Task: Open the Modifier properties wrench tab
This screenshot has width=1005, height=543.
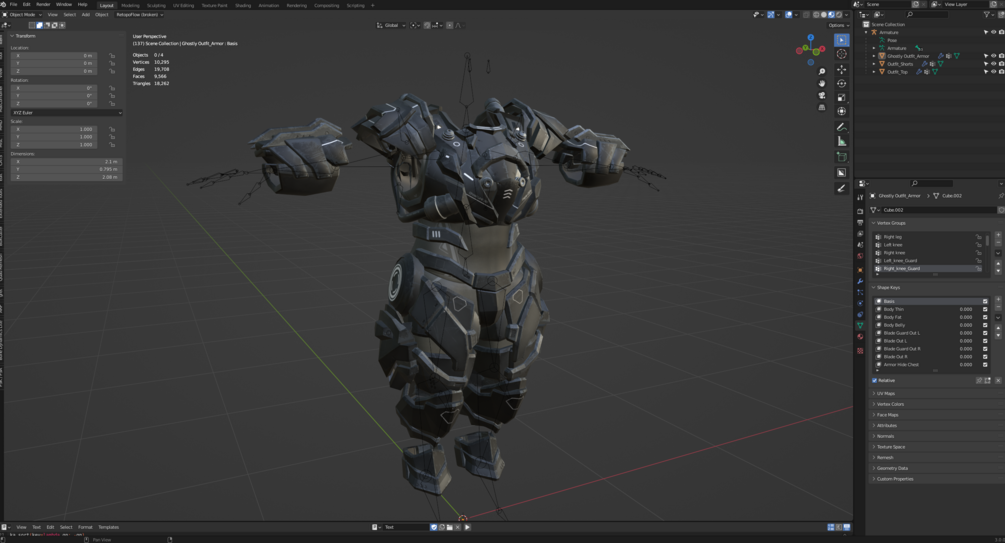Action: pyautogui.click(x=860, y=281)
